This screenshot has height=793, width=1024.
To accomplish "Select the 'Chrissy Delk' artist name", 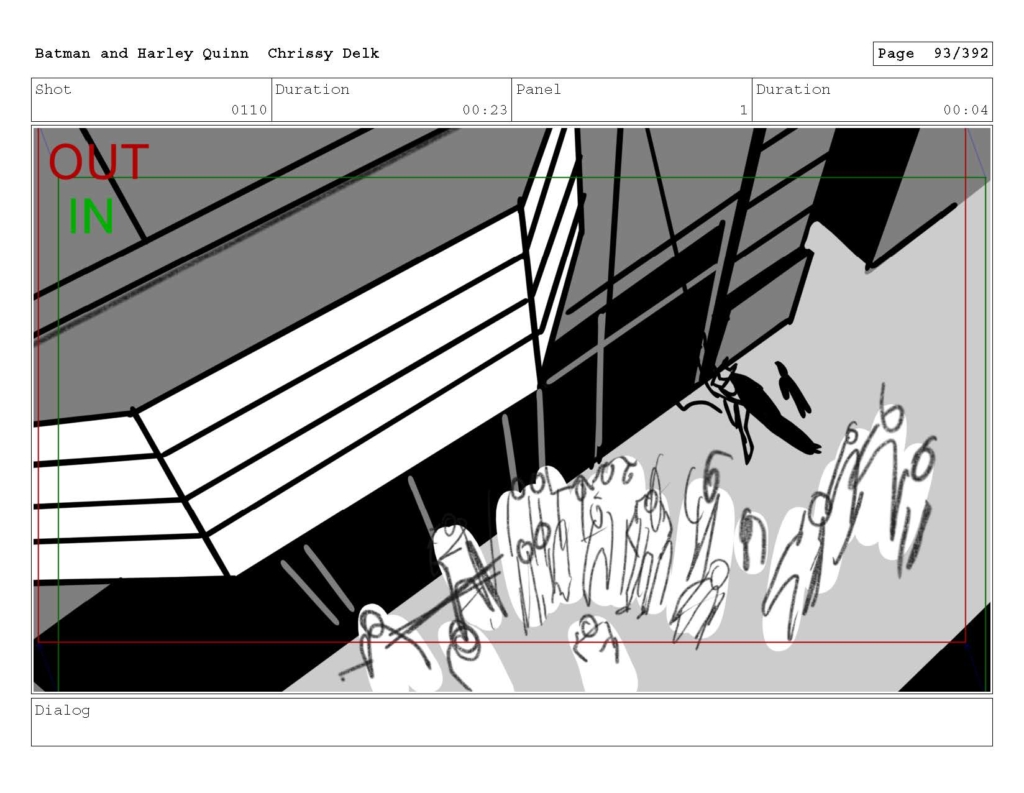I will point(323,54).
